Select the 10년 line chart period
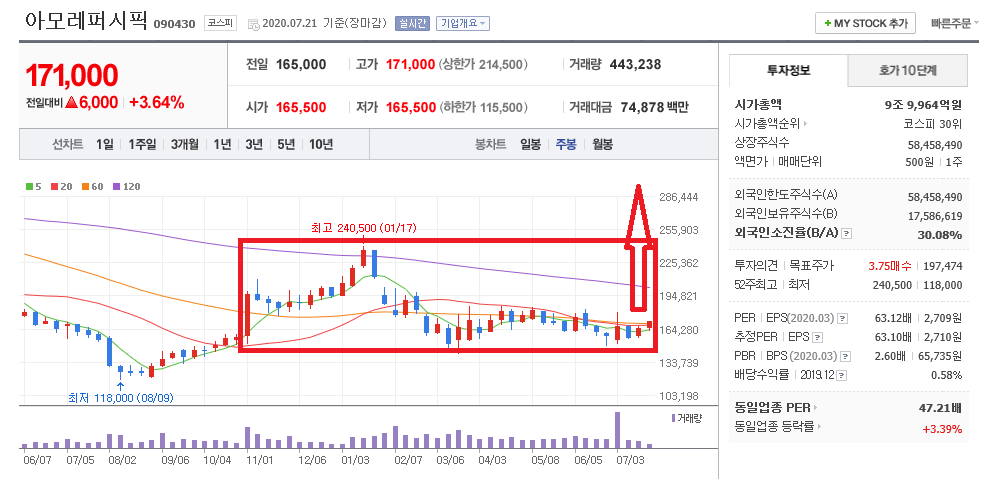Viewport: 985px width, 479px height. pos(321,144)
